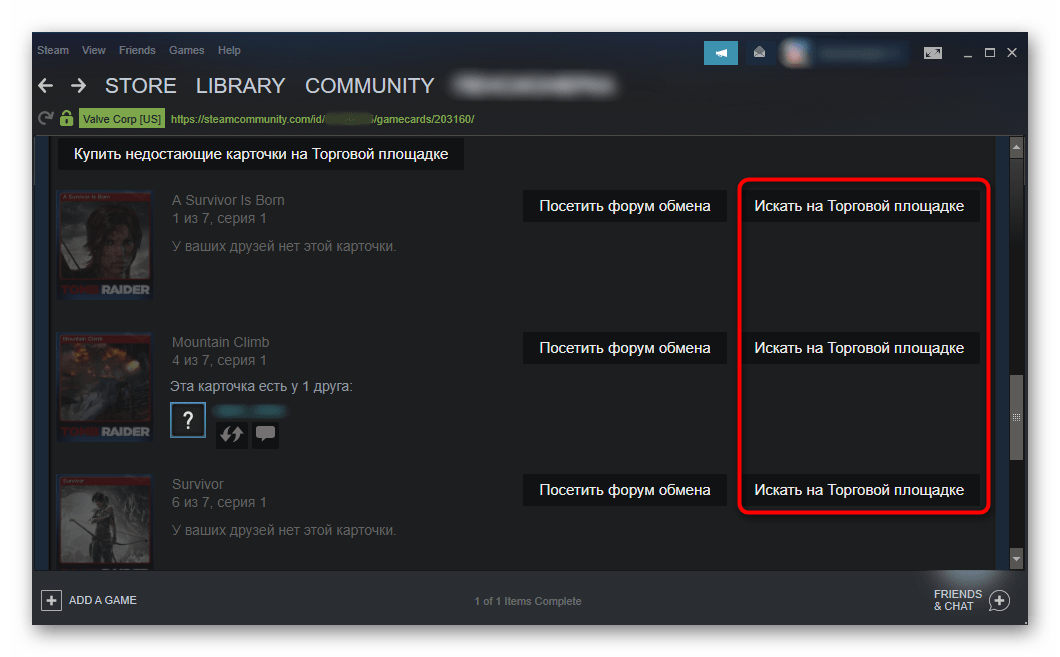Click friend's question mark avatar
The width and height of the screenshot is (1060, 657).
pos(188,420)
